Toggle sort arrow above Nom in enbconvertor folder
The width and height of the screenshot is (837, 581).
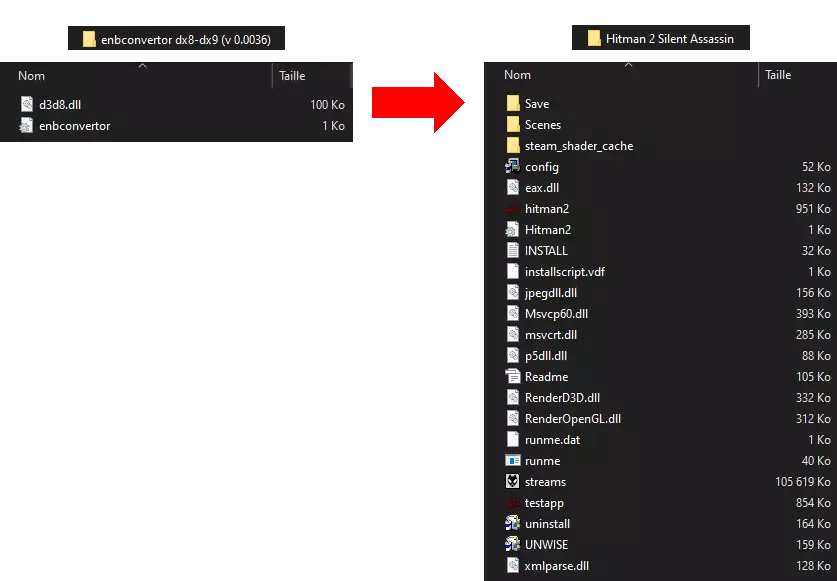click(143, 65)
